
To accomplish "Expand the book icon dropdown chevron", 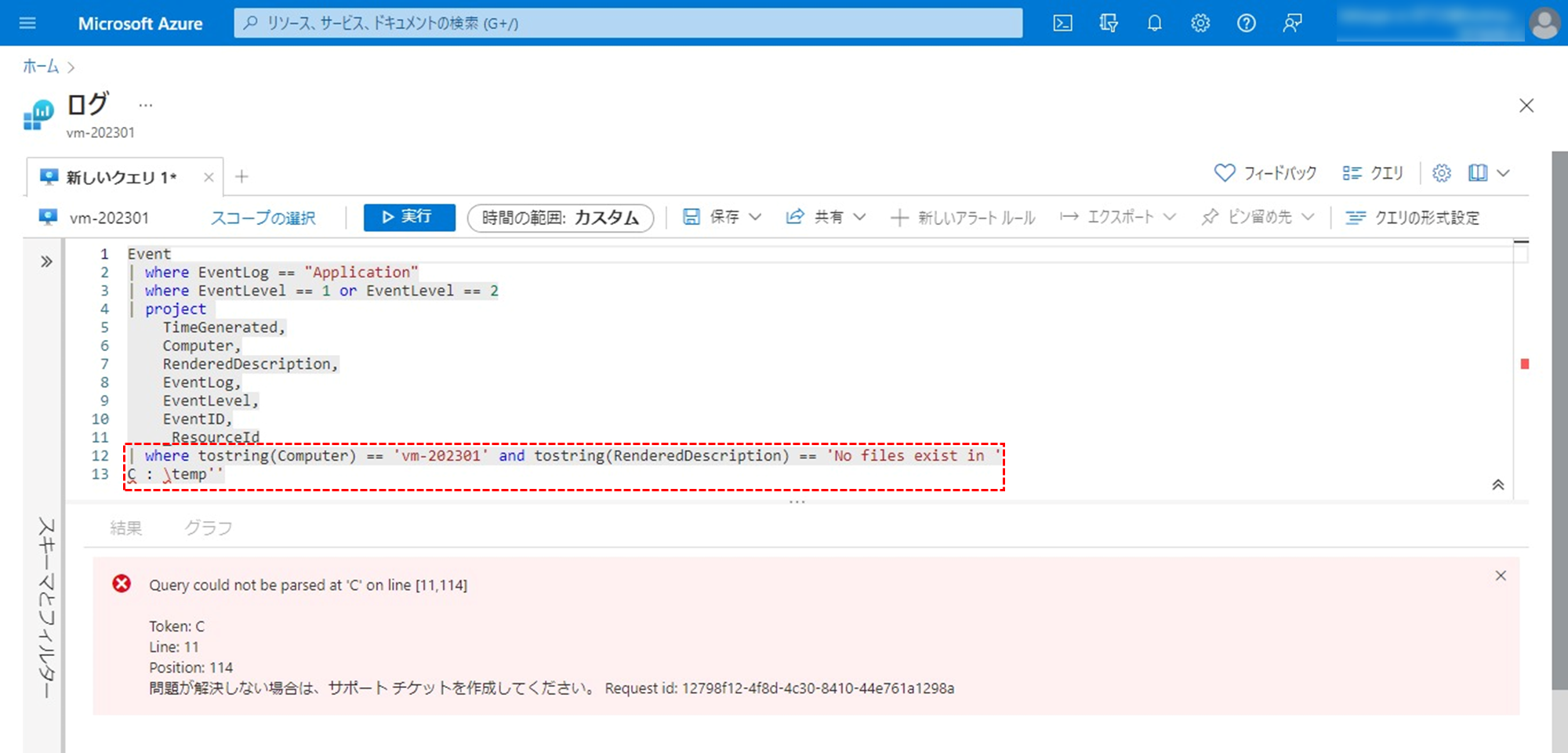I will coord(1503,173).
